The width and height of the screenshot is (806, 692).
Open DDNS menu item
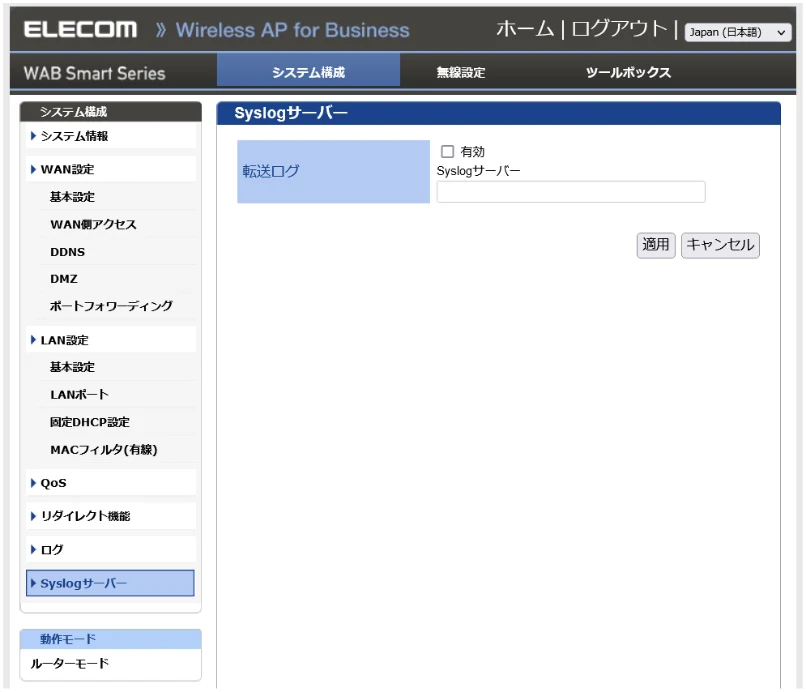click(x=67, y=252)
